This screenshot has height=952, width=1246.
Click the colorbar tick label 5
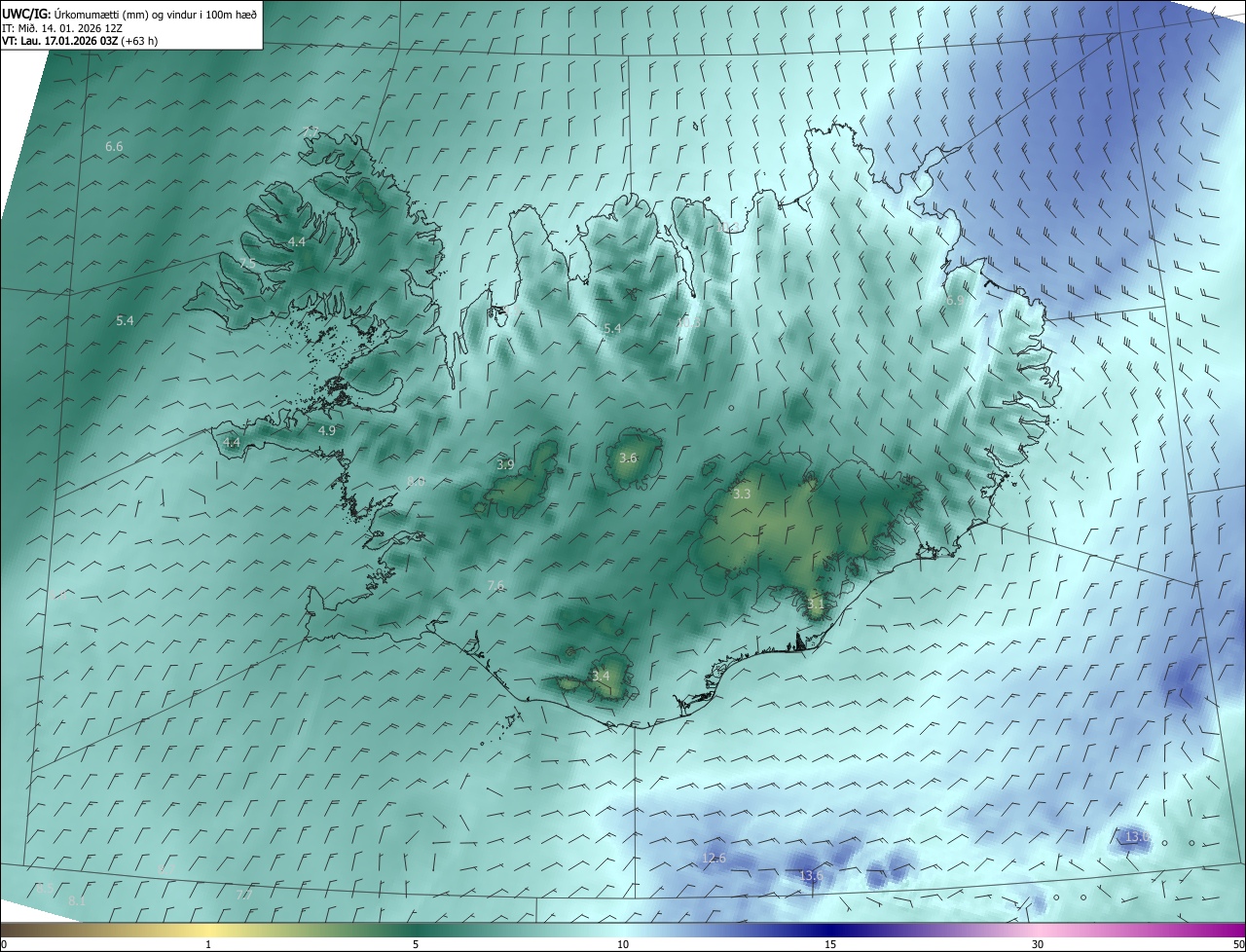[x=416, y=944]
